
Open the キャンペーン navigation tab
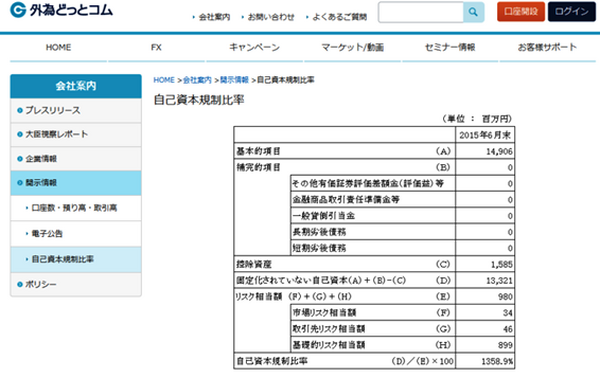254,47
